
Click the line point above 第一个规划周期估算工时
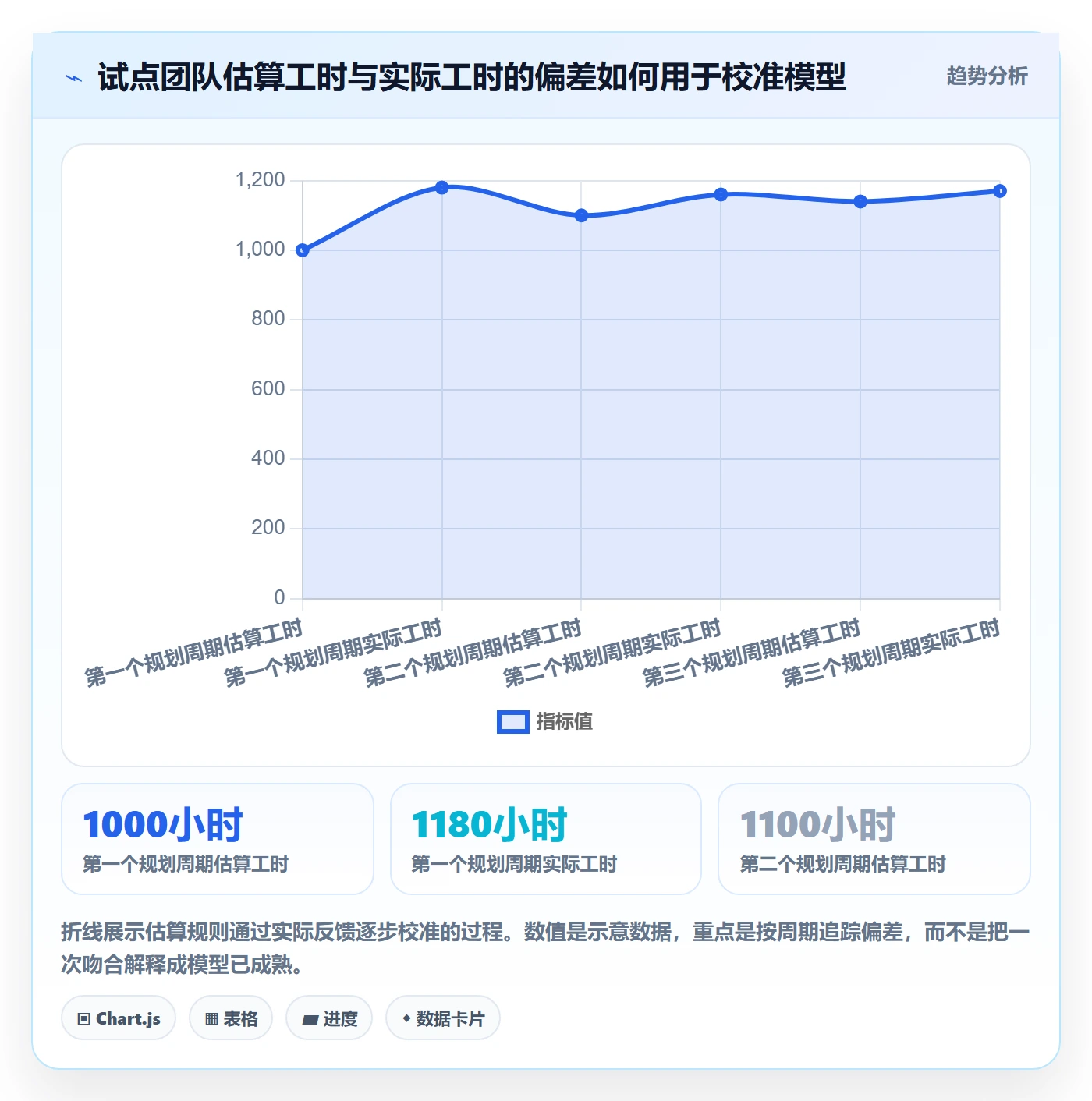(x=303, y=250)
